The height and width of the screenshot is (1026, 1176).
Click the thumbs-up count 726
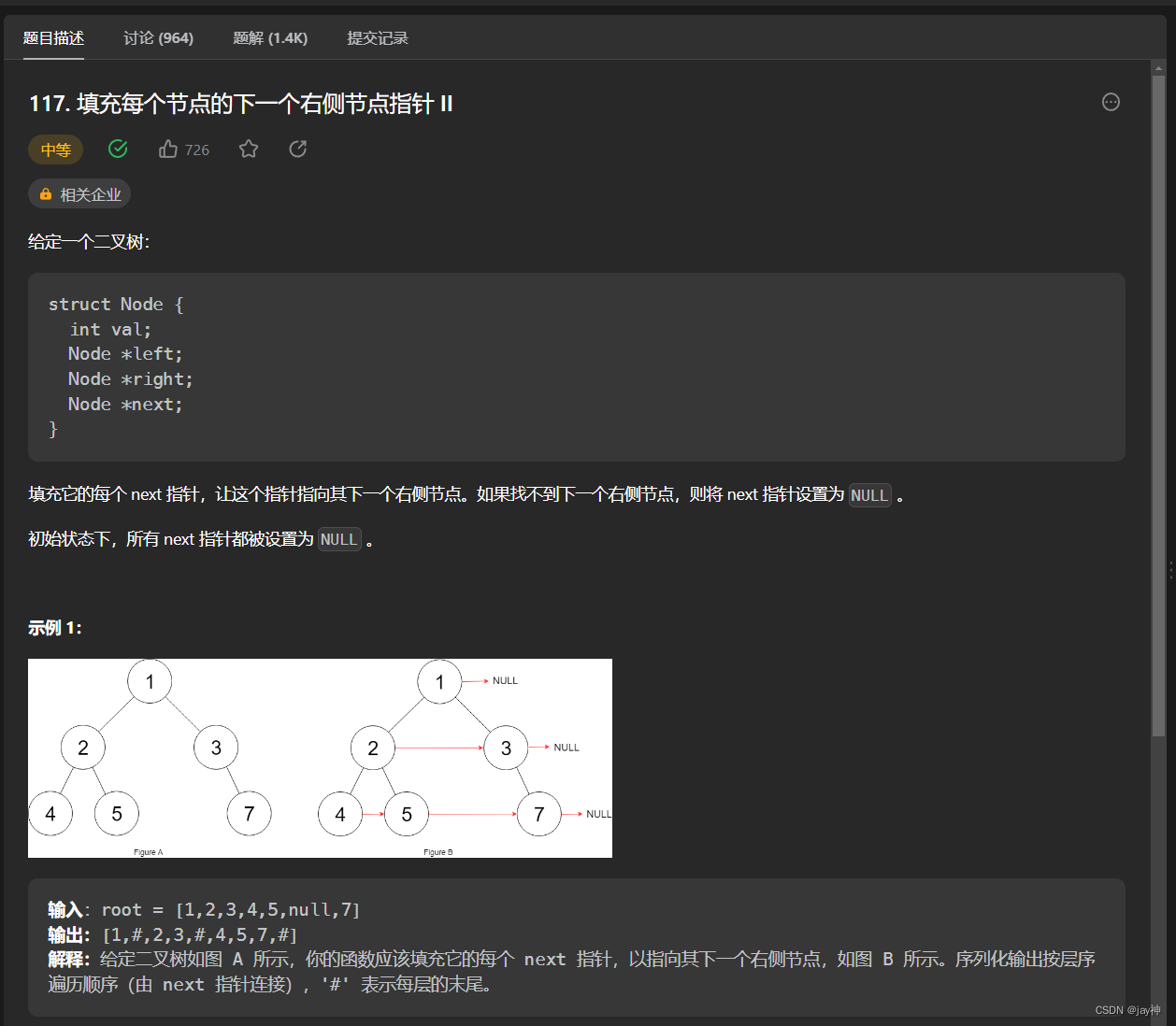coord(198,150)
